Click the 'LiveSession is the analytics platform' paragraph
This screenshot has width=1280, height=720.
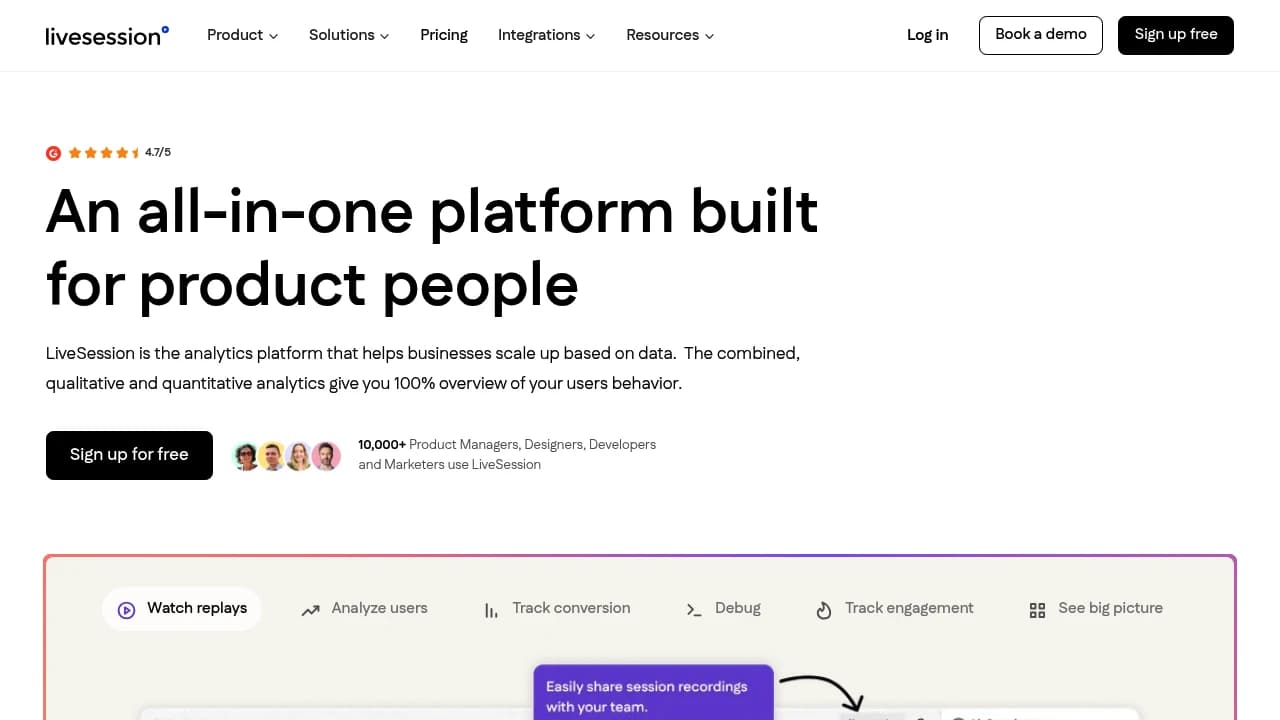pos(423,368)
